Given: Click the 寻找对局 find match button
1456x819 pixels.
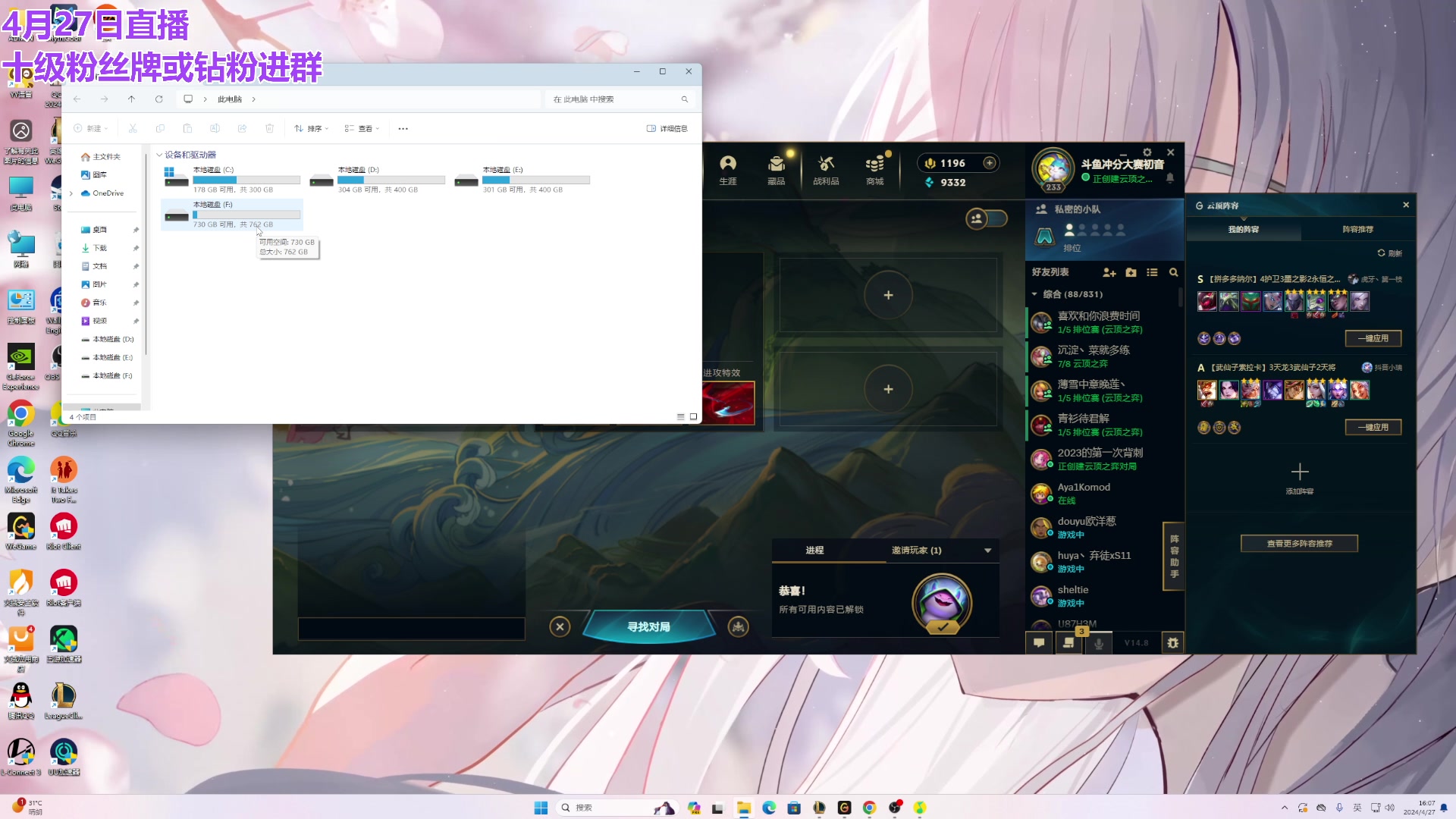Looking at the screenshot, I should pyautogui.click(x=648, y=627).
